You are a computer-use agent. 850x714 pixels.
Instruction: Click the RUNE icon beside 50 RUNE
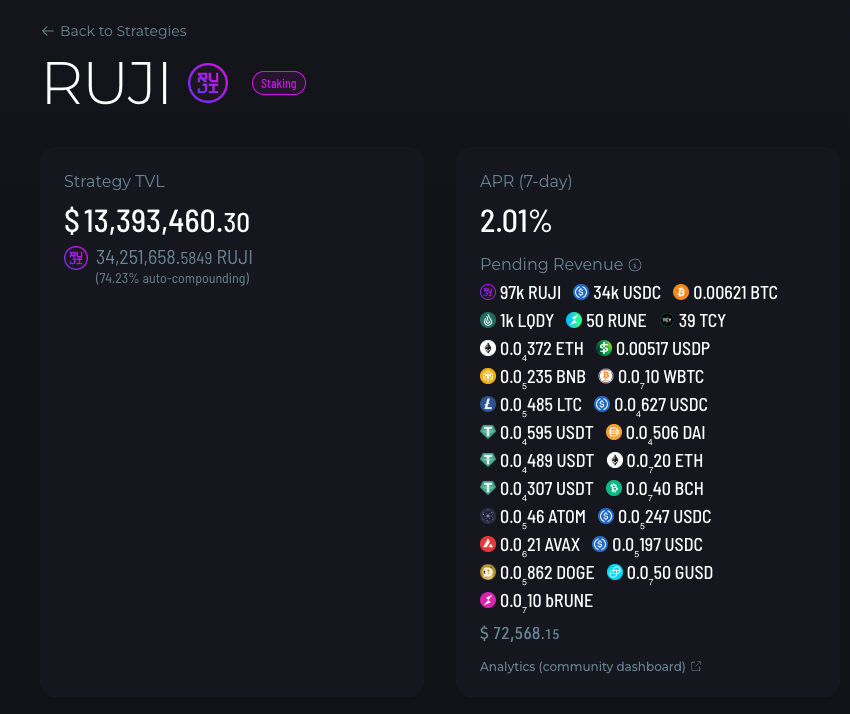574,320
